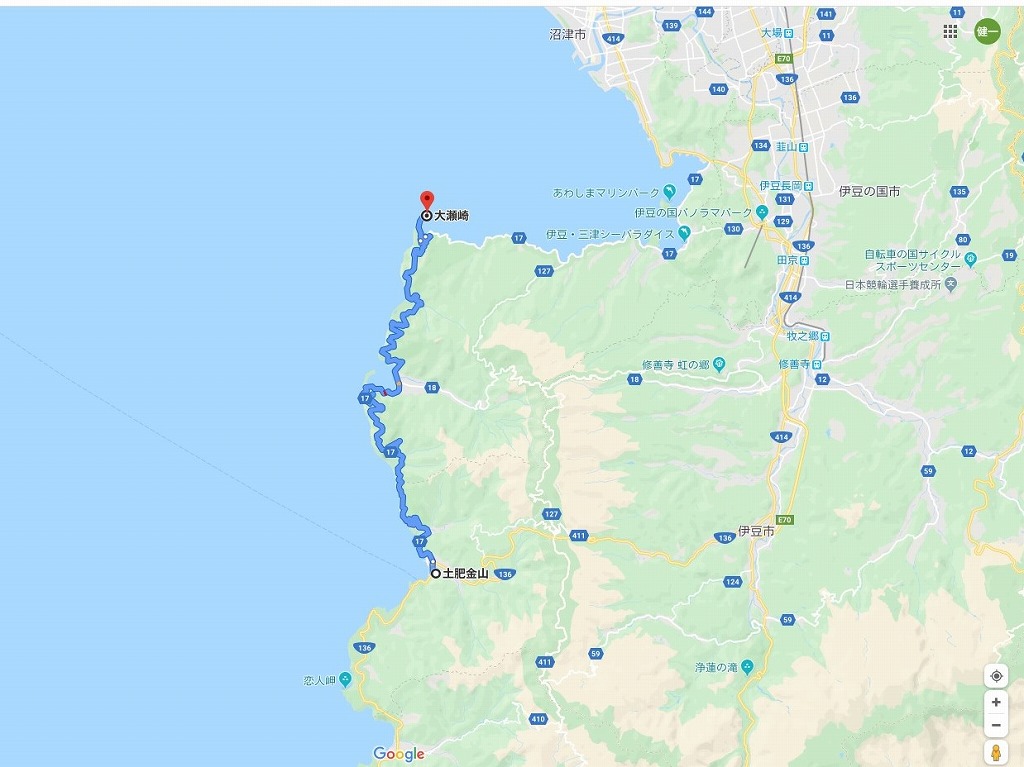Image resolution: width=1024 pixels, height=767 pixels.
Task: Open the Google apps grid
Action: (950, 31)
